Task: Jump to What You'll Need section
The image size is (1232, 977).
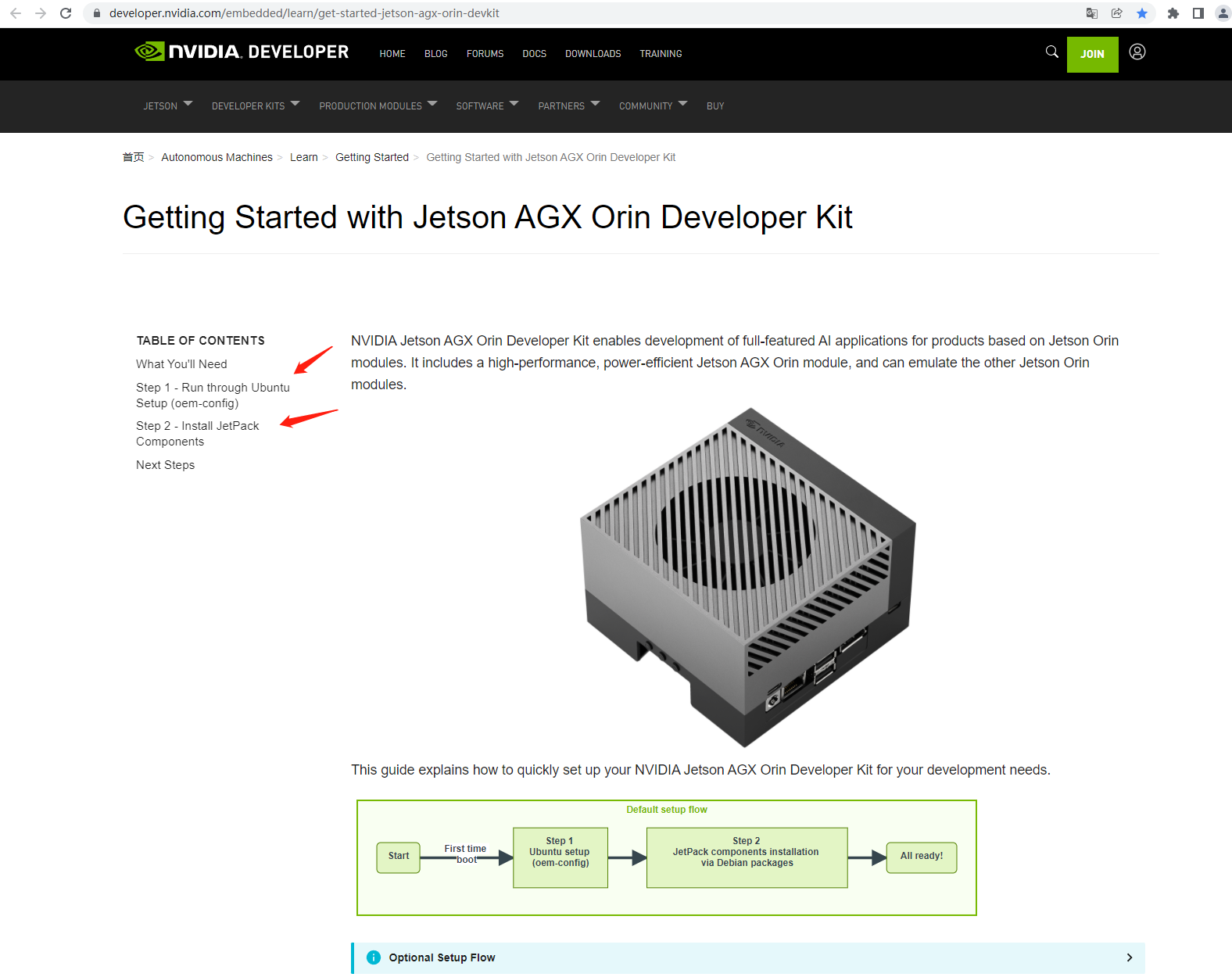Action: tap(181, 364)
